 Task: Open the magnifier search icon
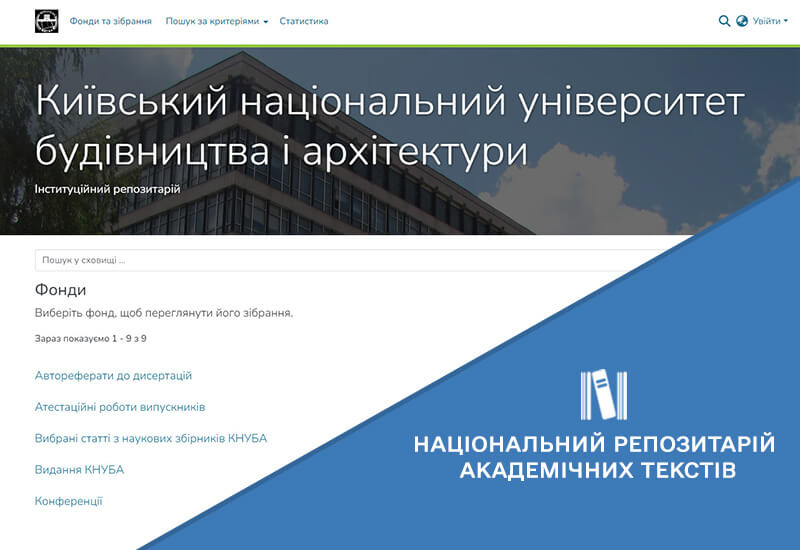724,21
